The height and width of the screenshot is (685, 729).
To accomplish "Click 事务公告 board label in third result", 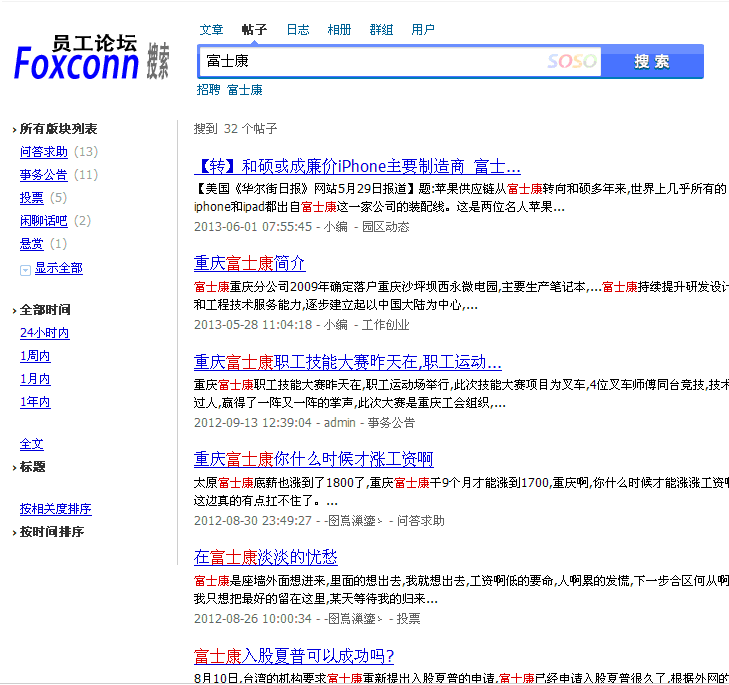I will (391, 423).
